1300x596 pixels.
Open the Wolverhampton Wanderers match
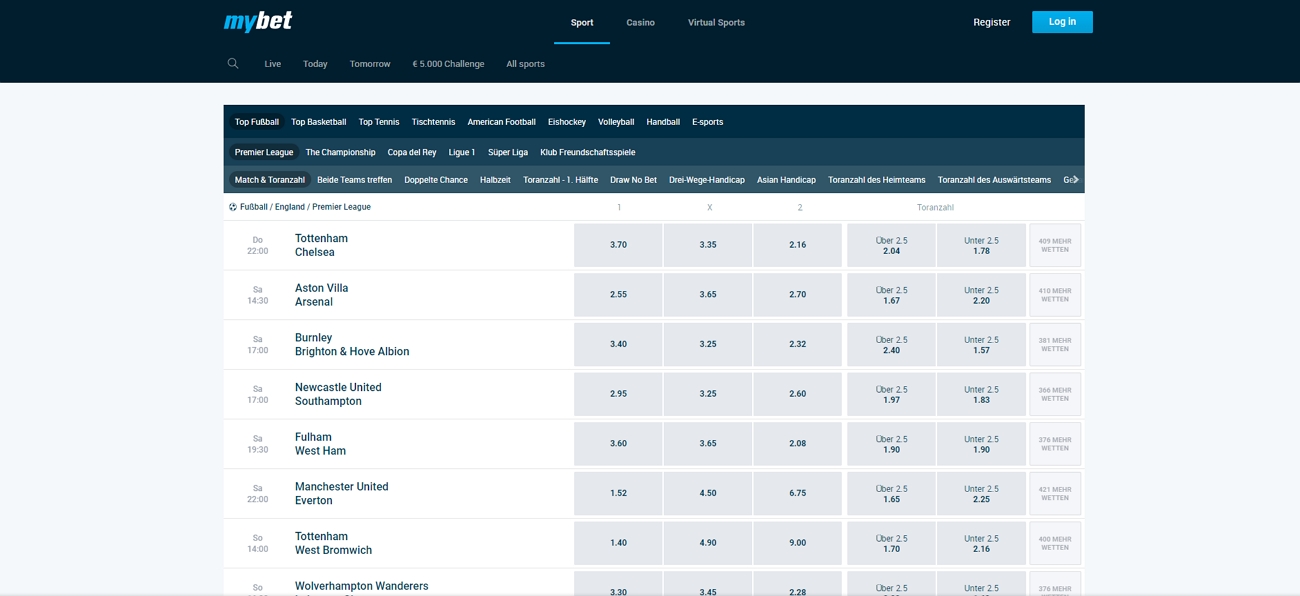point(361,586)
